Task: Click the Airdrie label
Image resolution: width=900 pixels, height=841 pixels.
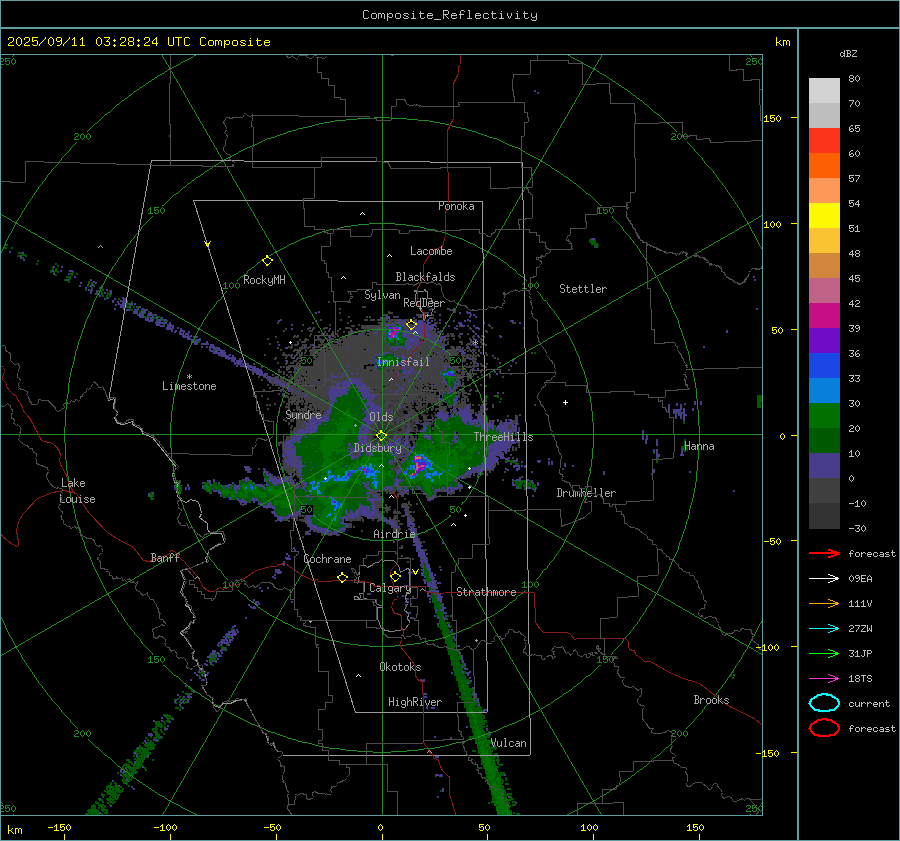Action: point(394,534)
